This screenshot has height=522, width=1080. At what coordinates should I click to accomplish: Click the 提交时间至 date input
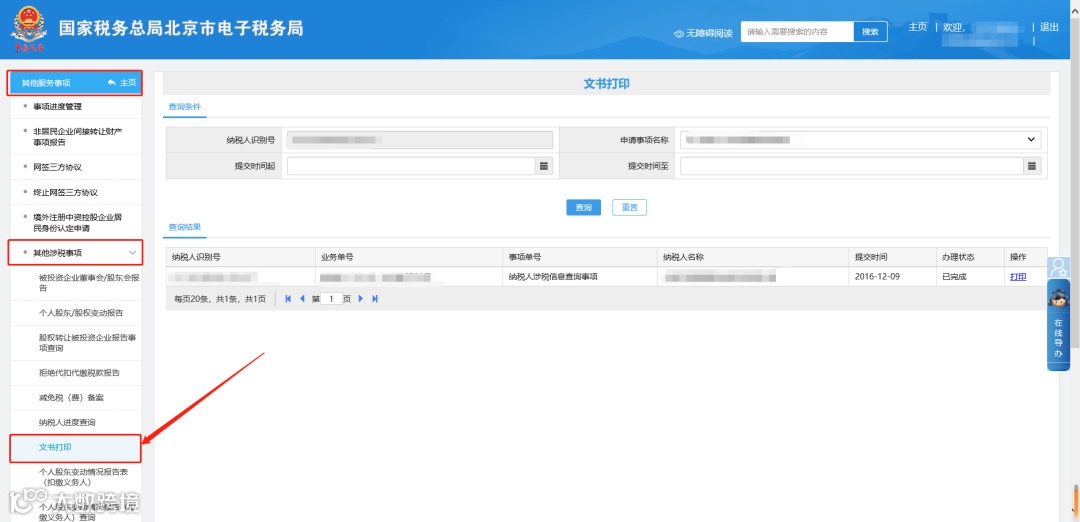pos(852,166)
